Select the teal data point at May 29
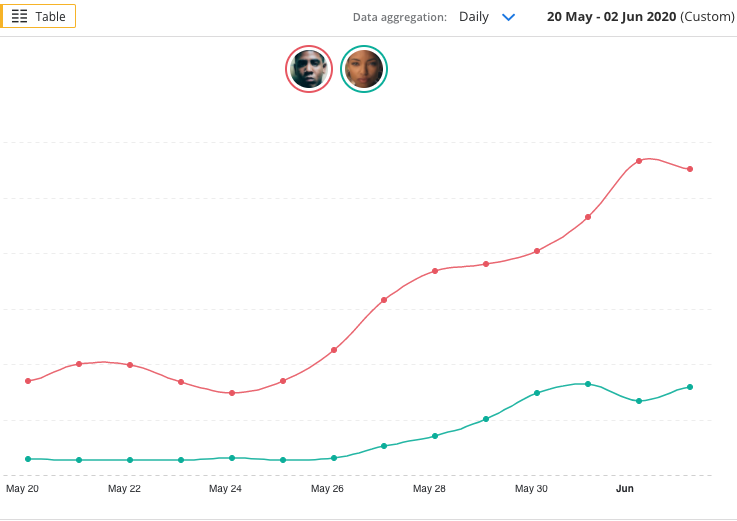This screenshot has width=737, height=521. (486, 419)
